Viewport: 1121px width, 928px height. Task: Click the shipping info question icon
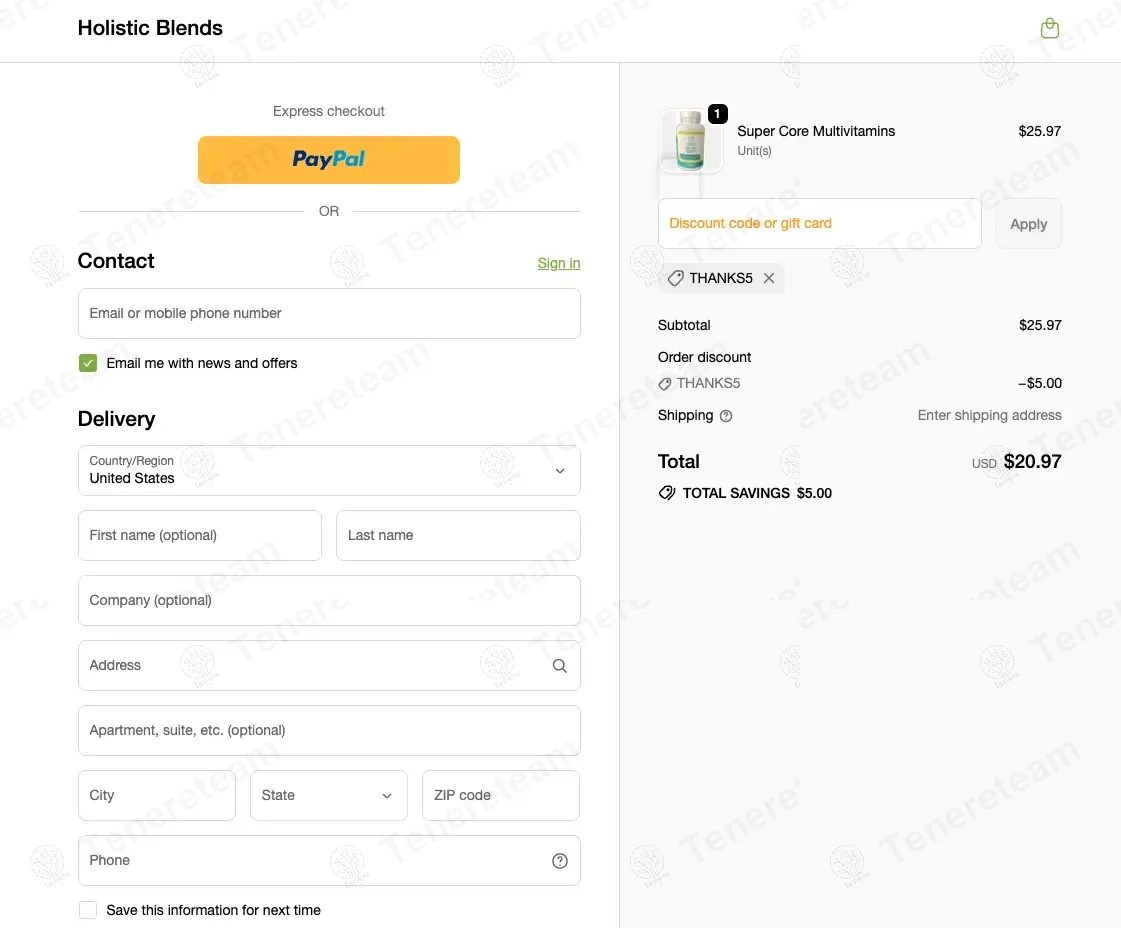[726, 416]
